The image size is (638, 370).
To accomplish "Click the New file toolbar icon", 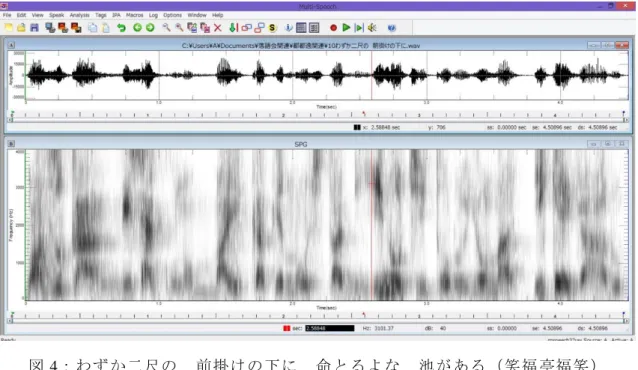I will click(x=9, y=28).
